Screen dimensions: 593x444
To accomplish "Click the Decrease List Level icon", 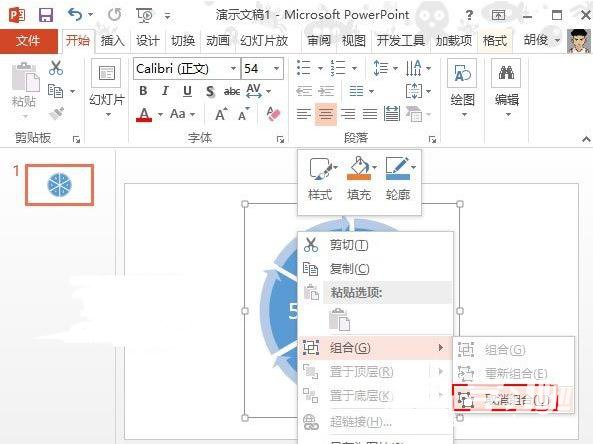I will pos(304,91).
